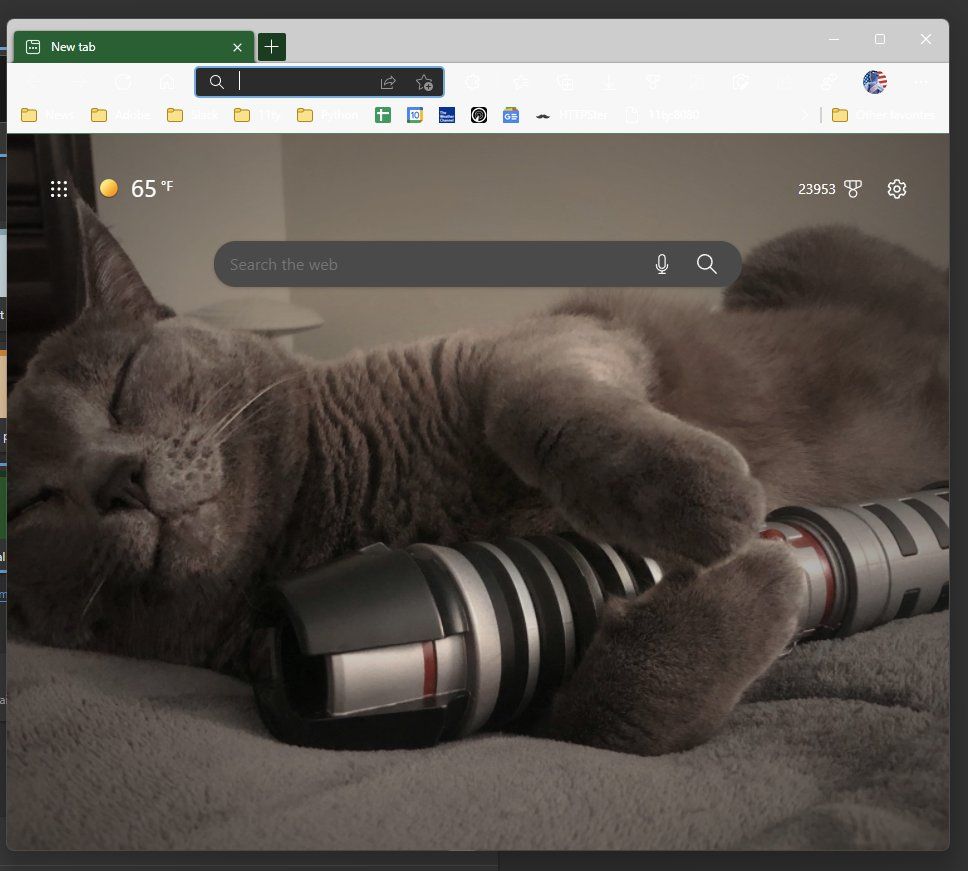This screenshot has height=871, width=968.
Task: Close the New tab tab
Action: click(x=238, y=48)
